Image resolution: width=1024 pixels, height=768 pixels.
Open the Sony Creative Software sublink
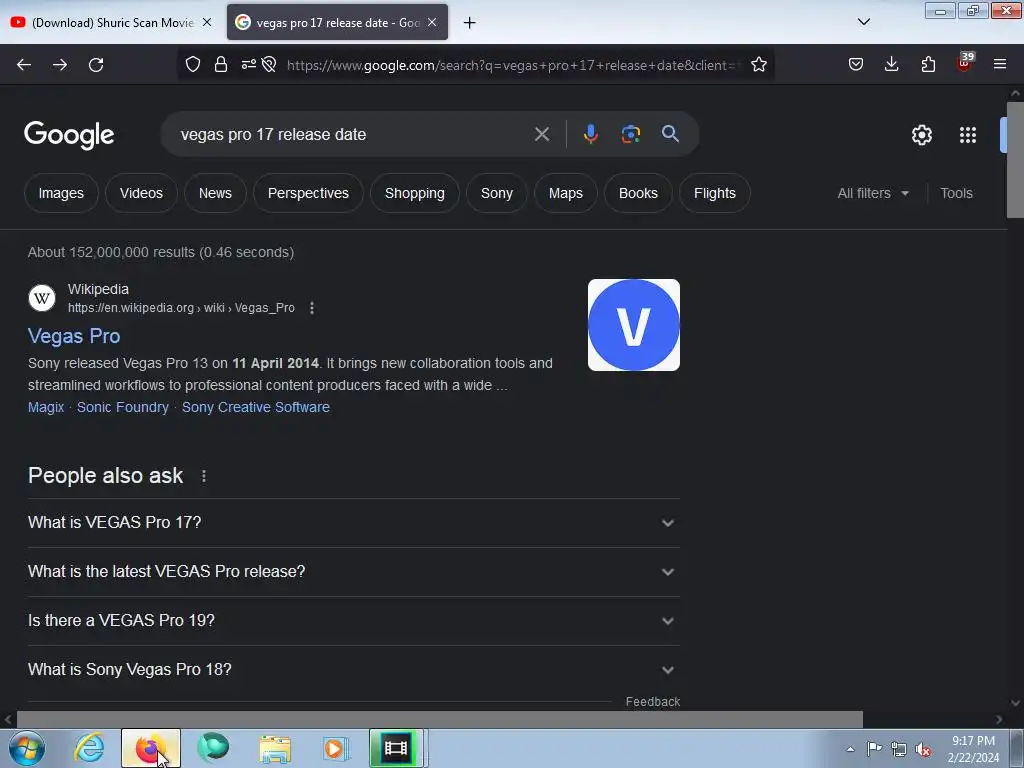pos(255,408)
